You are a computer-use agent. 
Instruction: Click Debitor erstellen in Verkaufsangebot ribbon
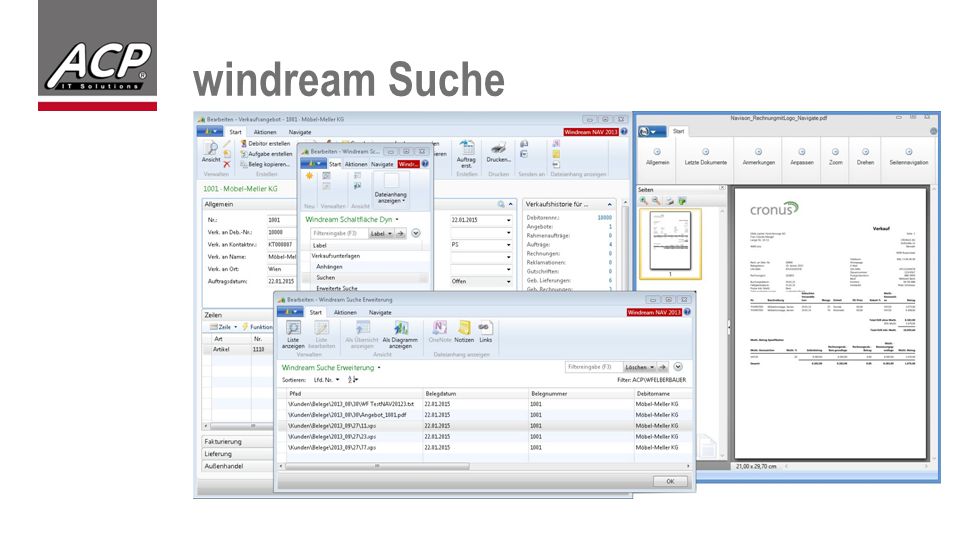265,143
